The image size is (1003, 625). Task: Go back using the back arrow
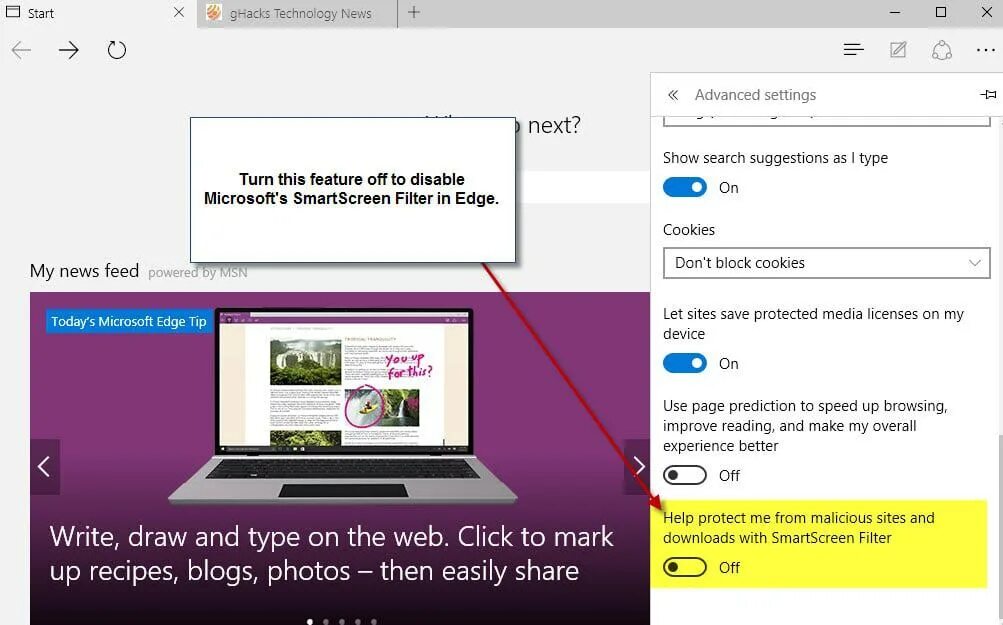(x=21, y=50)
